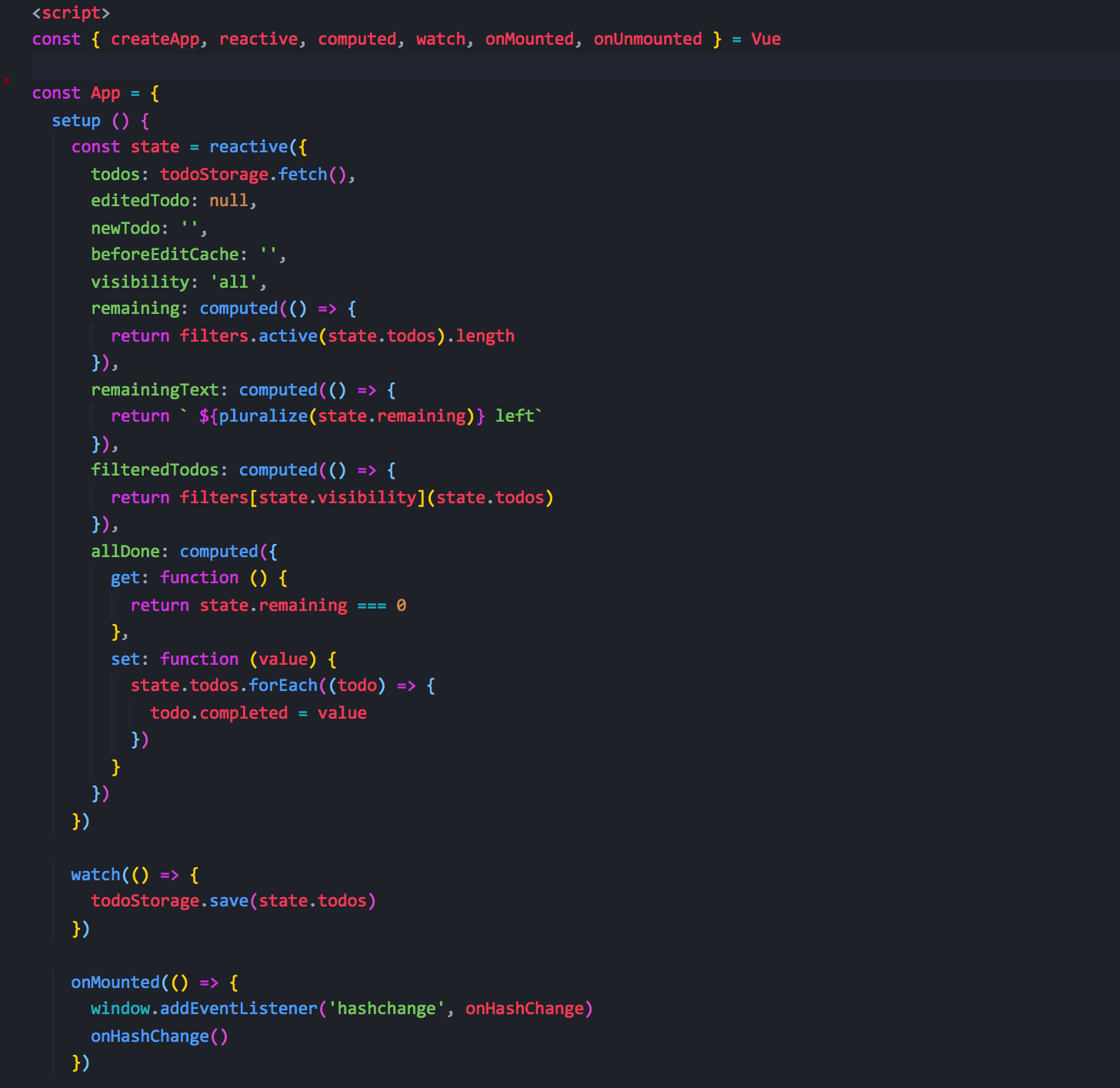
Task: Click the opening <script> tag
Action: (x=71, y=13)
